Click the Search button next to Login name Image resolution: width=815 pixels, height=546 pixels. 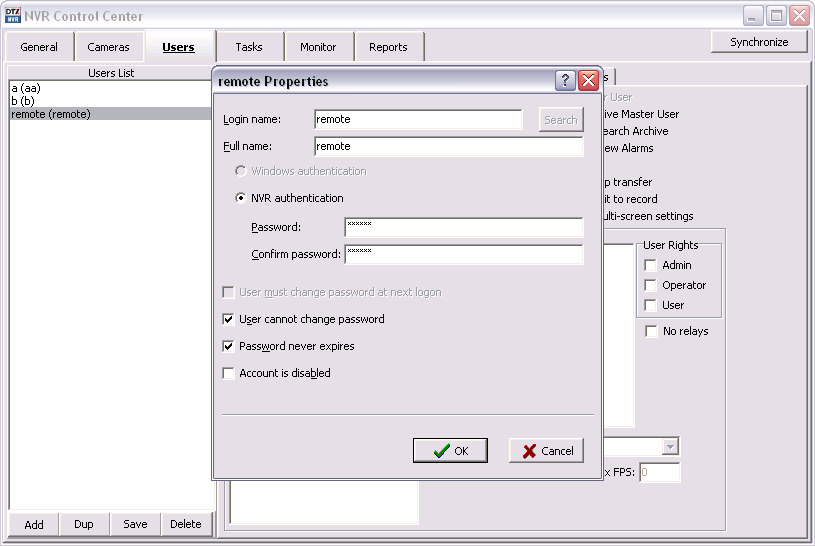pos(561,120)
